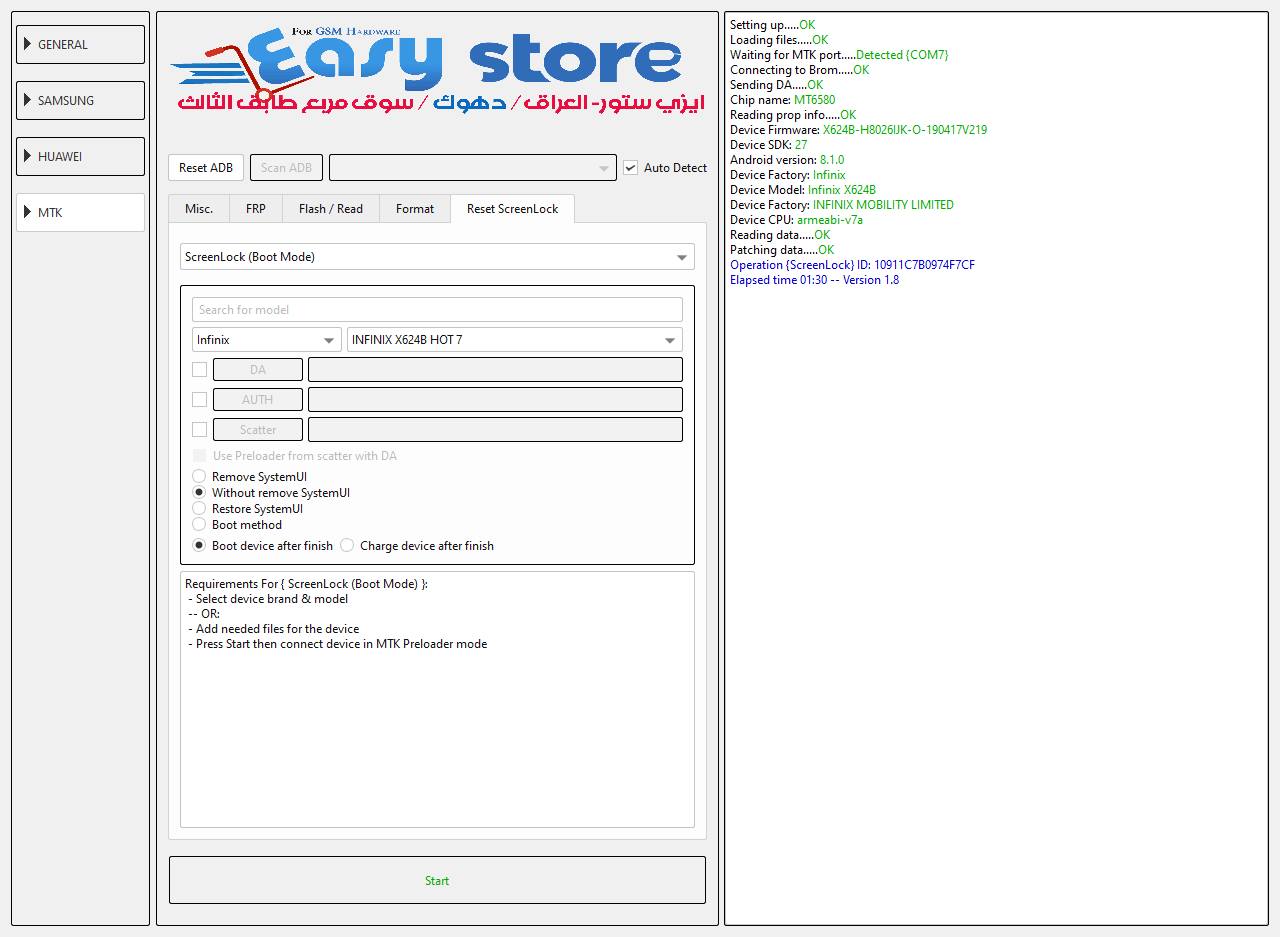Click the Scatter browse button

(x=258, y=430)
